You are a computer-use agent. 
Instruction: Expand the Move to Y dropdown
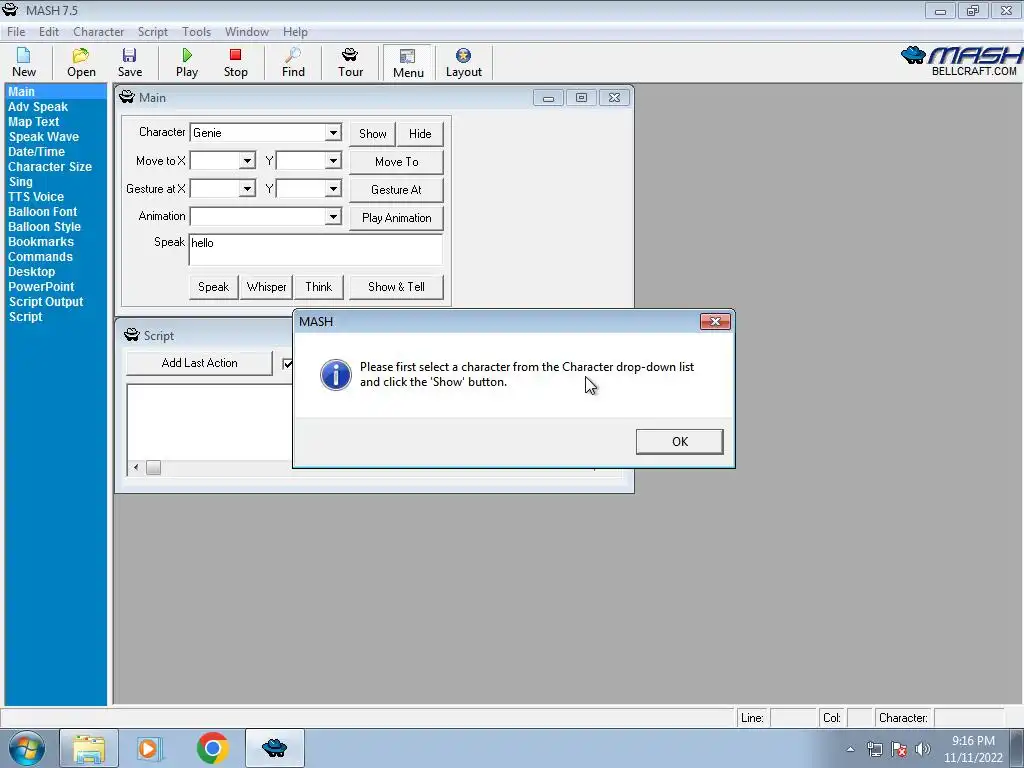pyautogui.click(x=333, y=161)
